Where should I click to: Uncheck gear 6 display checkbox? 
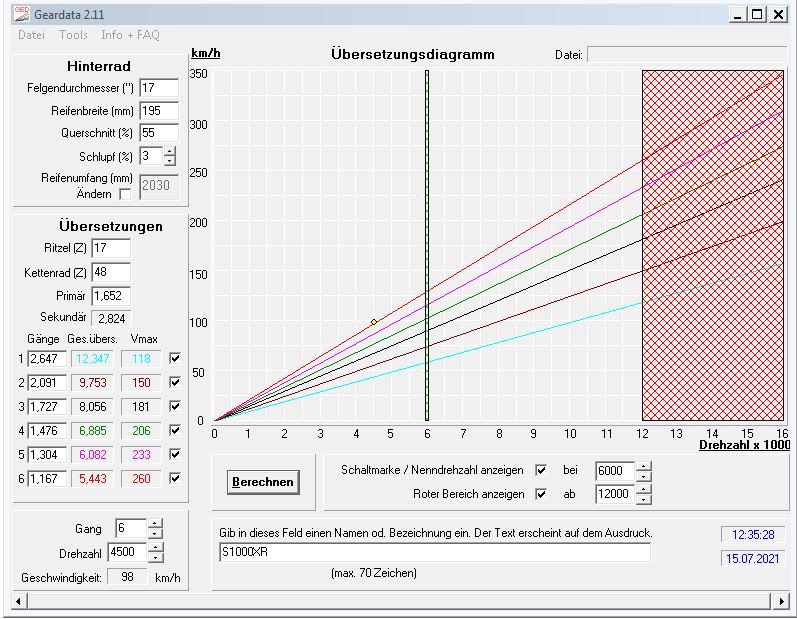pyautogui.click(x=176, y=478)
